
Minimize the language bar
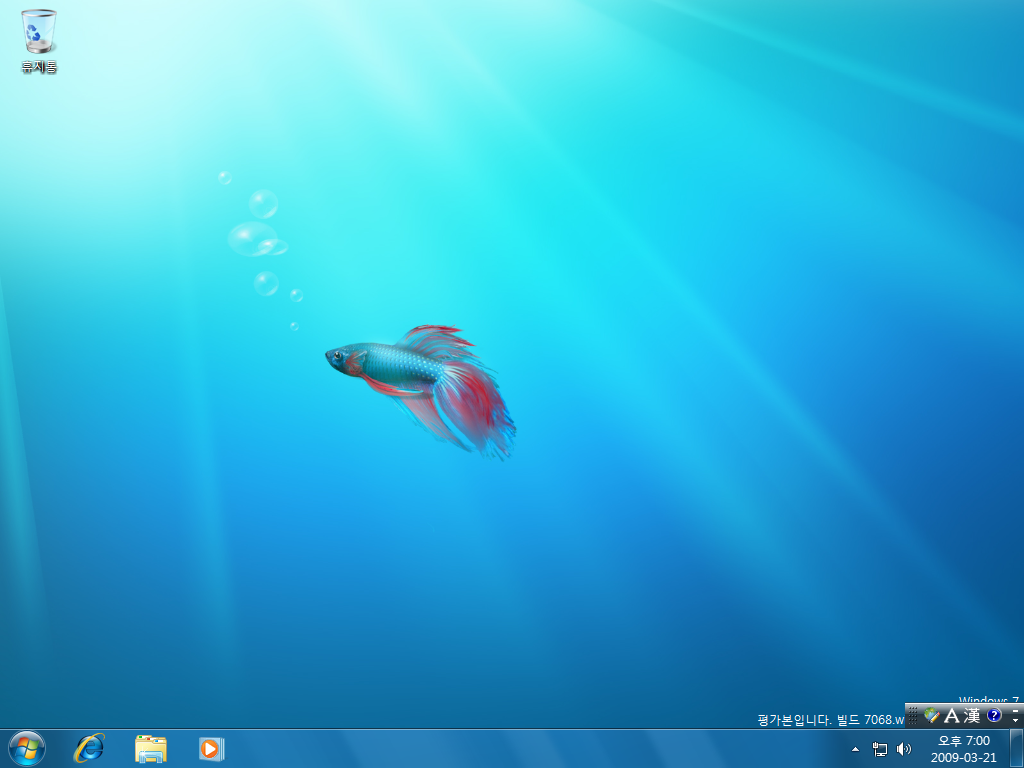pyautogui.click(x=1016, y=709)
